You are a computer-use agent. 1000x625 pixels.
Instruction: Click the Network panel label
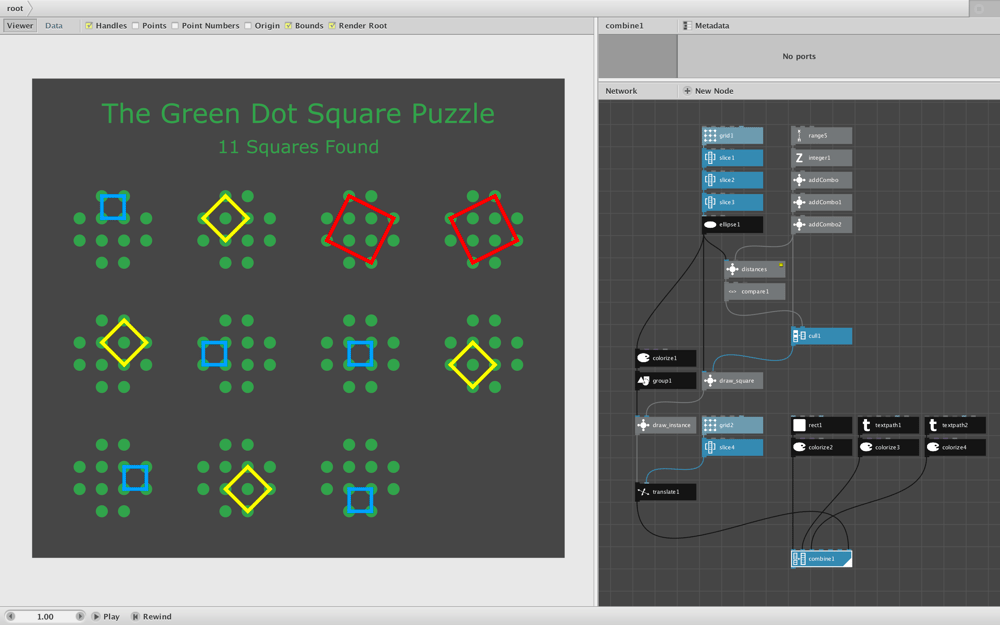click(621, 91)
